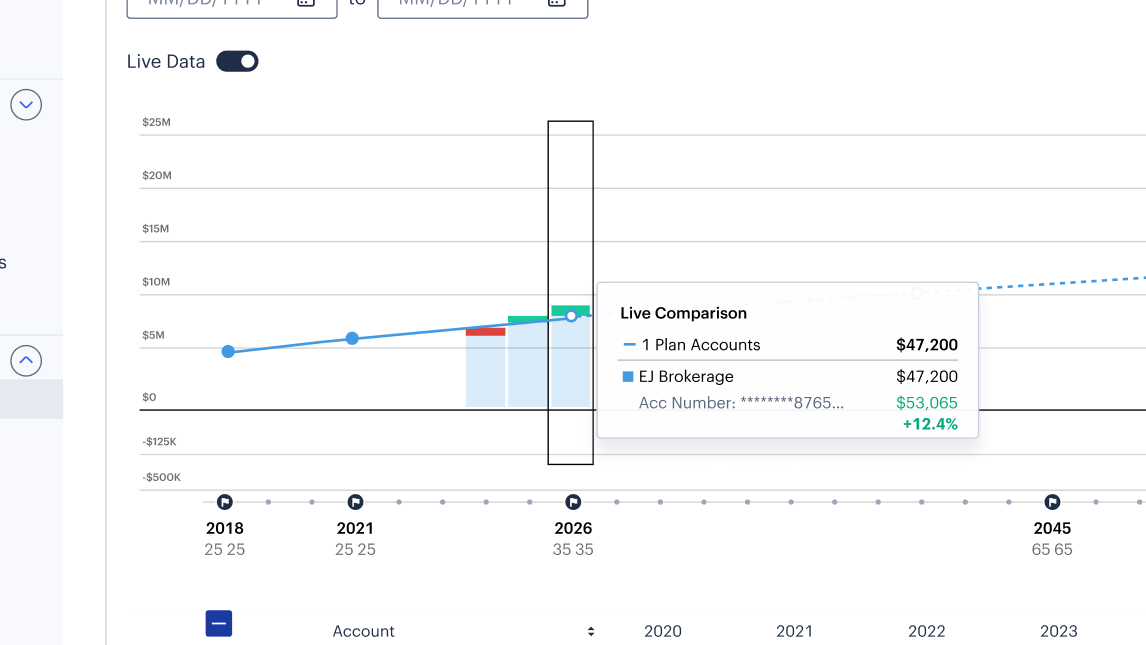Click the blue minus collapse-all button
Screen dimensions: 1146x645
(x=219, y=624)
